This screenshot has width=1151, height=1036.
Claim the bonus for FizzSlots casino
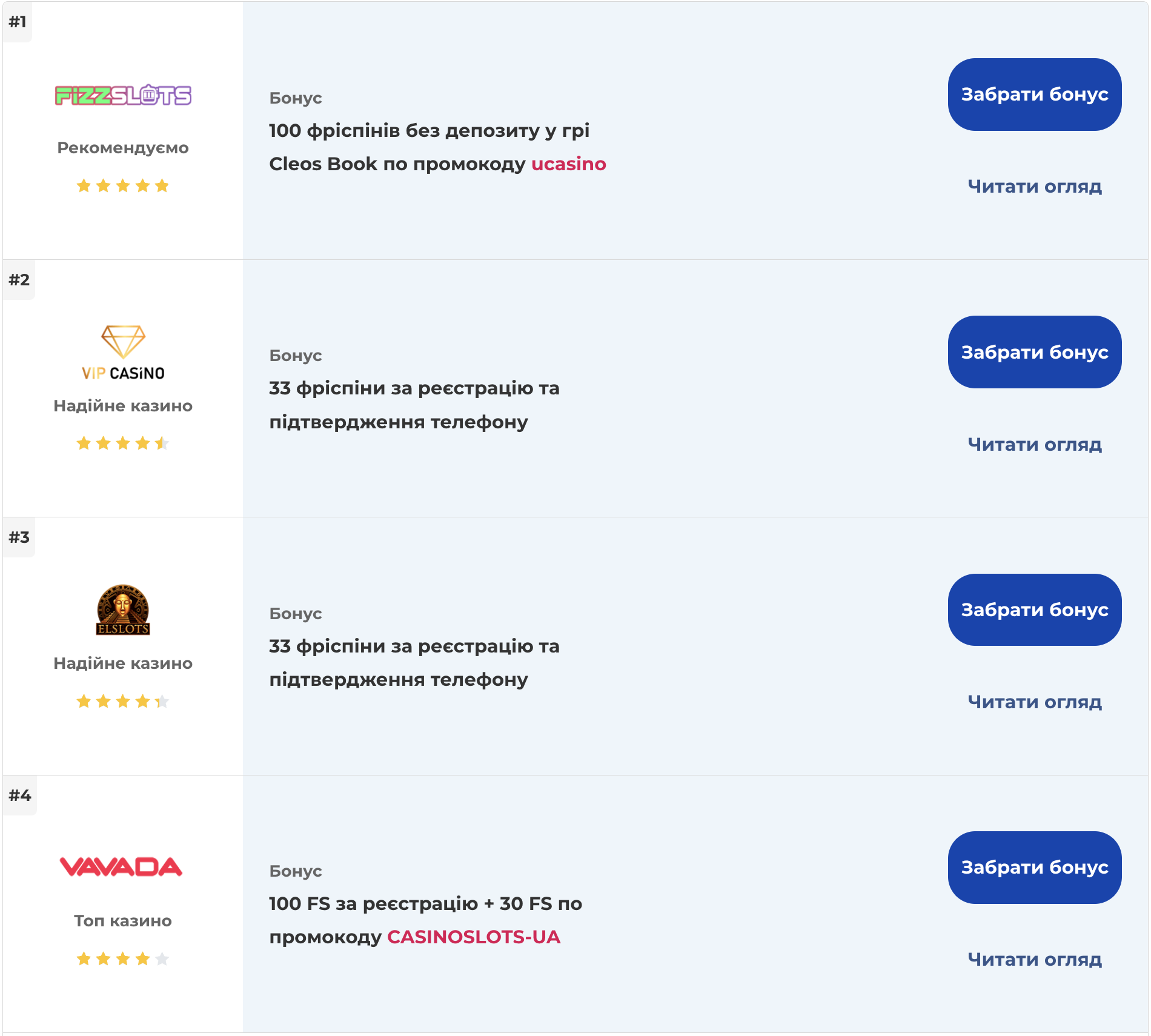pyautogui.click(x=1035, y=95)
